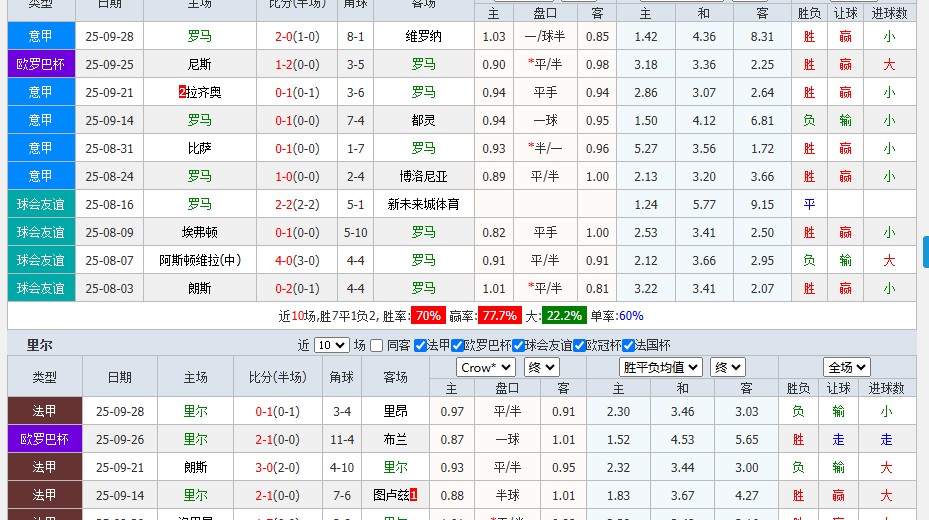The height and width of the screenshot is (520, 929).
Task: Click the purple 欧罗巴杯 badge dated 25-09-26
Action: (44, 439)
